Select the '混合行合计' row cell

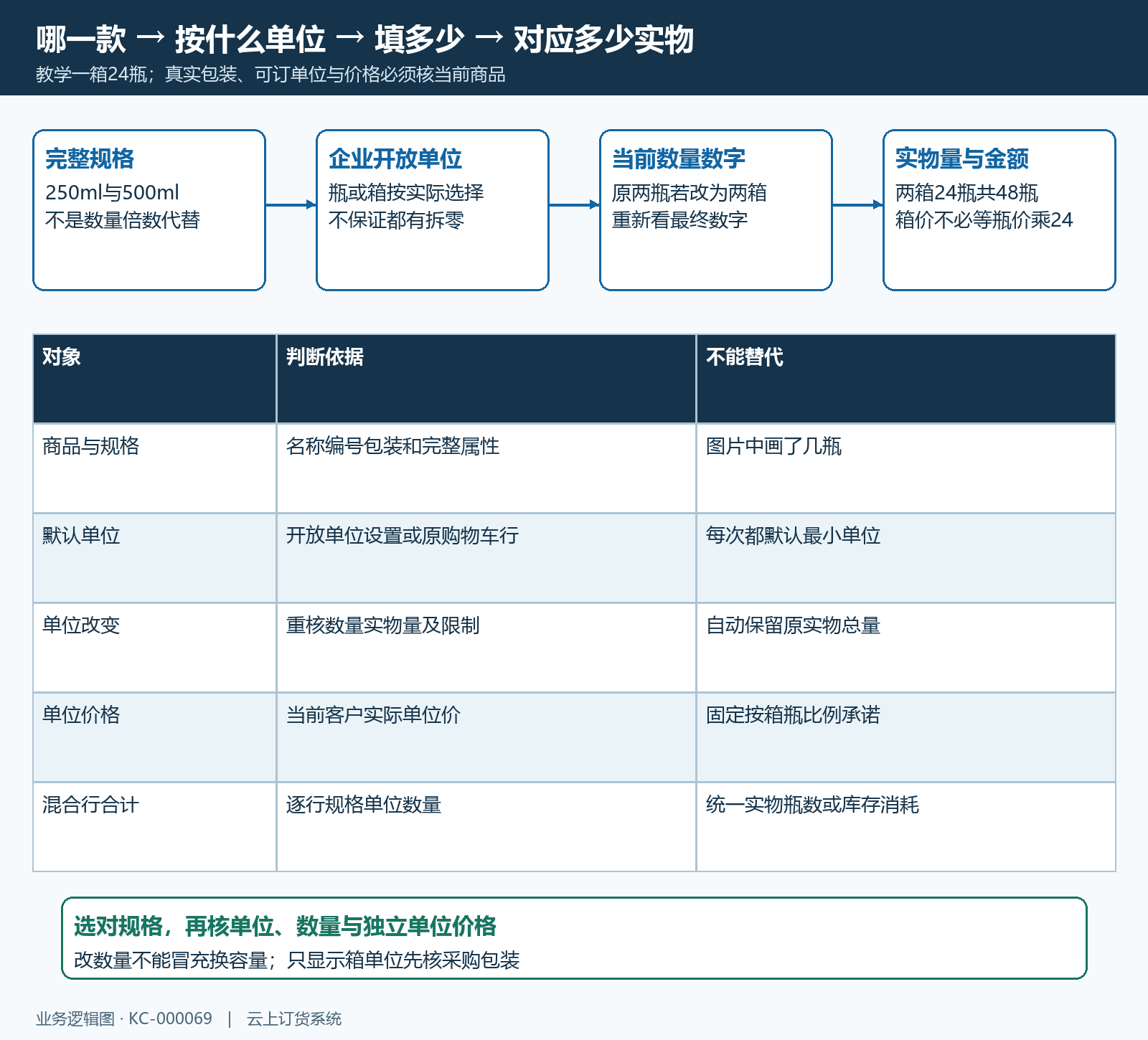click(154, 827)
